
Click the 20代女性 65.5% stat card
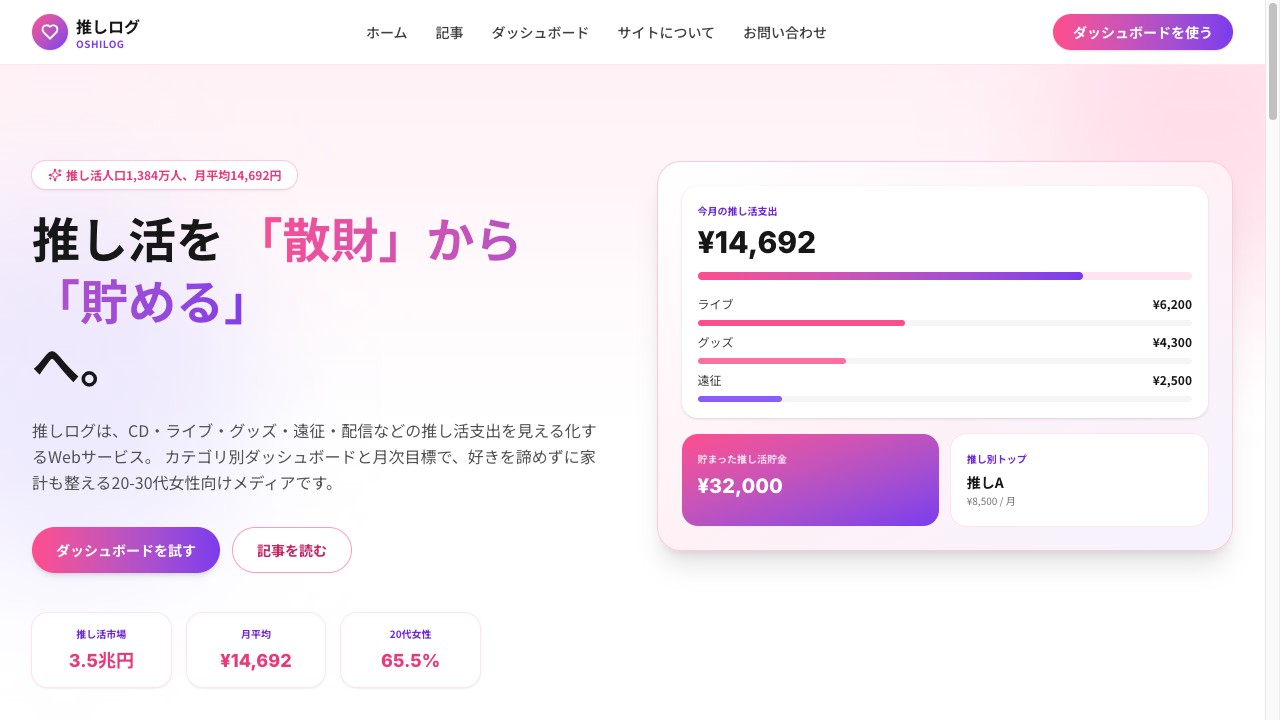pos(410,650)
